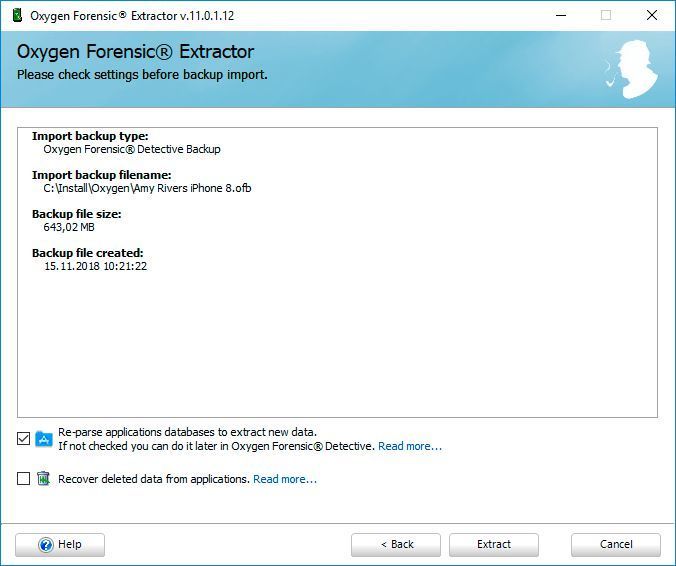Go back with the < Back button

396,545
